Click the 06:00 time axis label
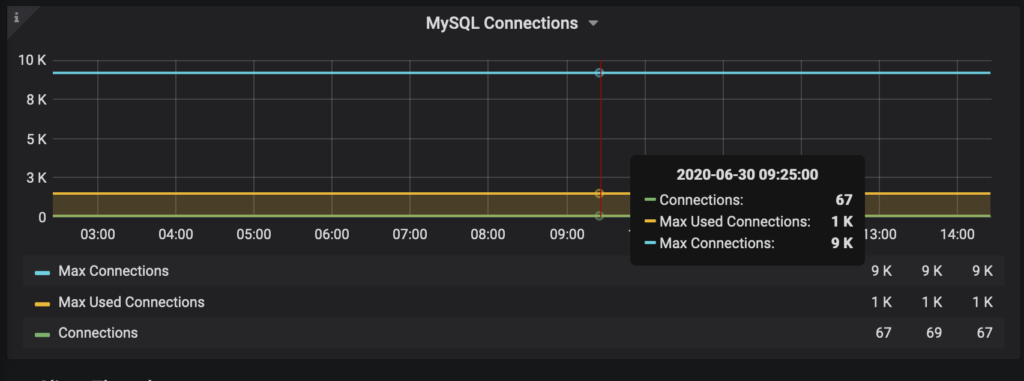This screenshot has height=381, width=1024. click(332, 235)
